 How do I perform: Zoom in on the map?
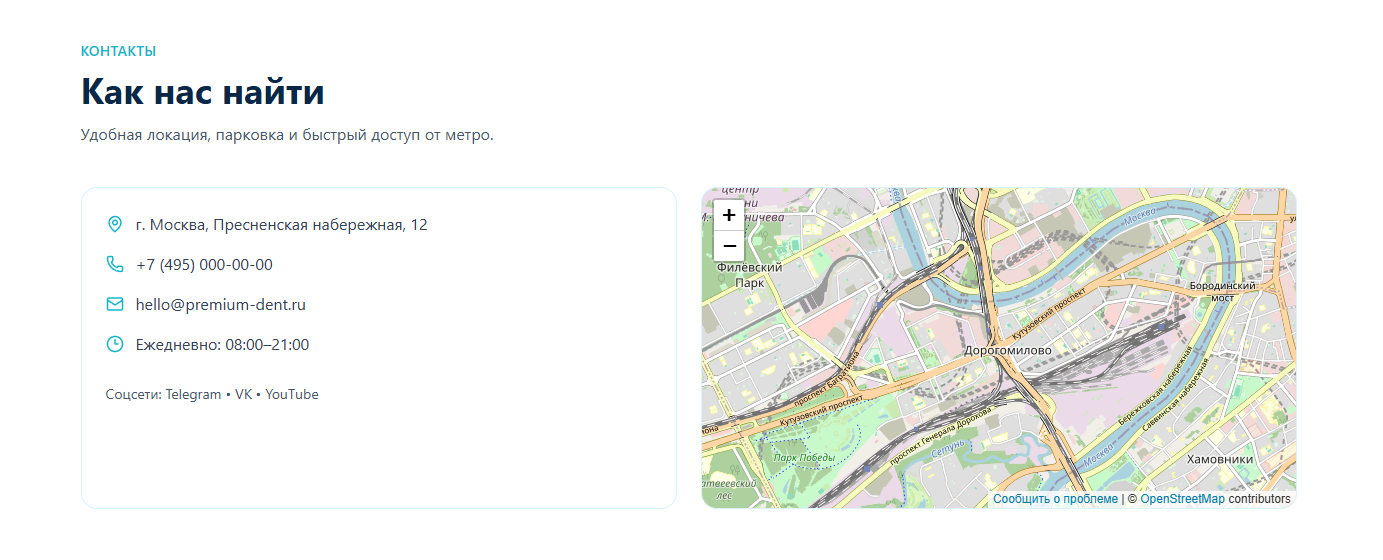pos(729,215)
